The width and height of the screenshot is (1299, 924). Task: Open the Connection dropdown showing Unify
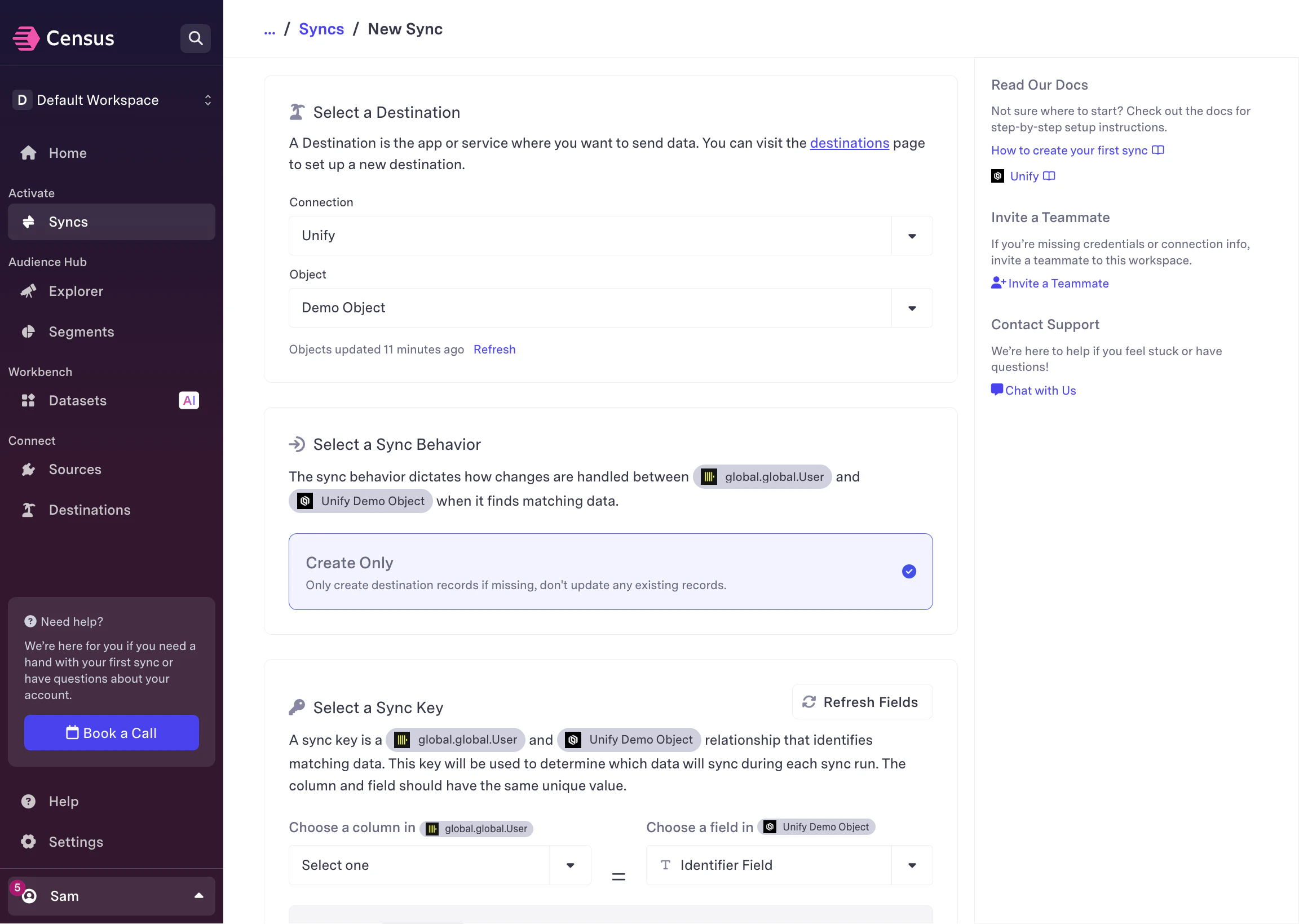click(610, 236)
